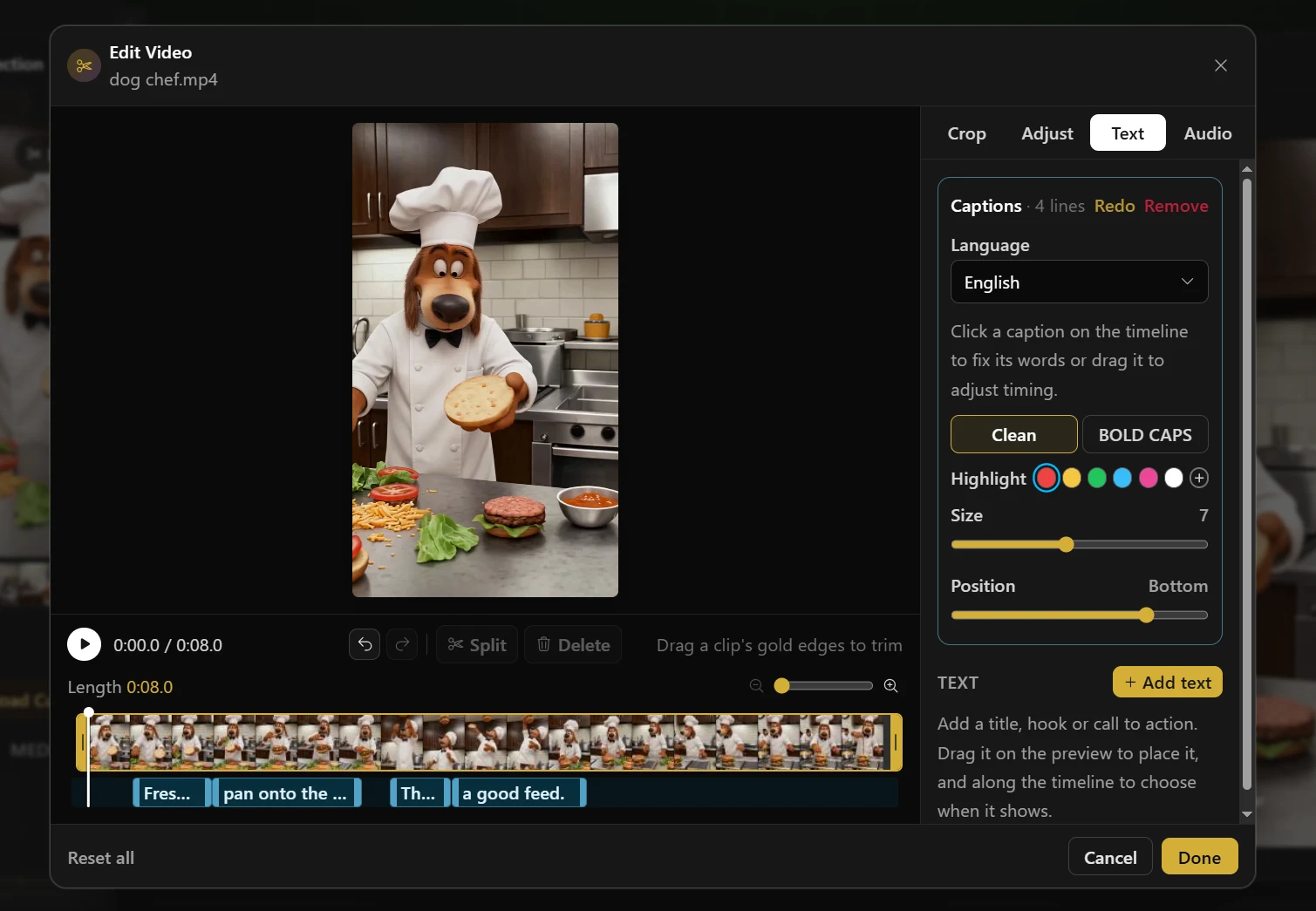Click the timeline zoom-out magnifier icon
The height and width of the screenshot is (911, 1316).
point(756,686)
